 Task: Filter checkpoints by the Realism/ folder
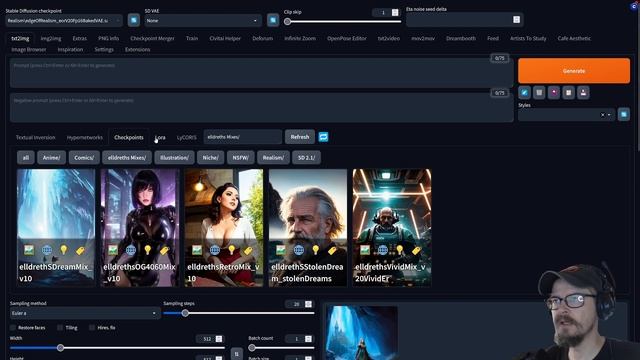[273, 158]
